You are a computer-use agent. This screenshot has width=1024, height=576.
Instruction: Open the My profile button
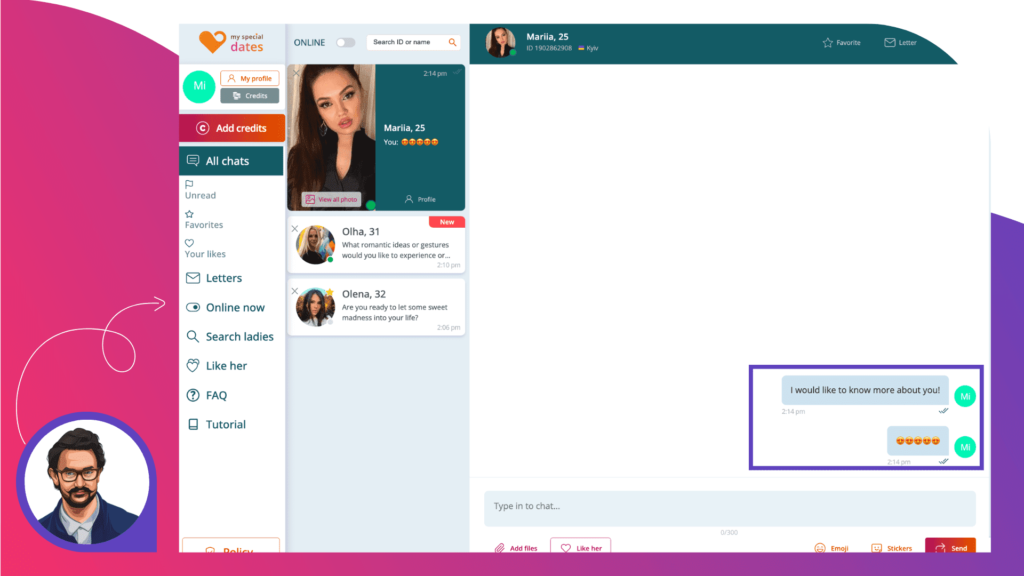(x=249, y=78)
